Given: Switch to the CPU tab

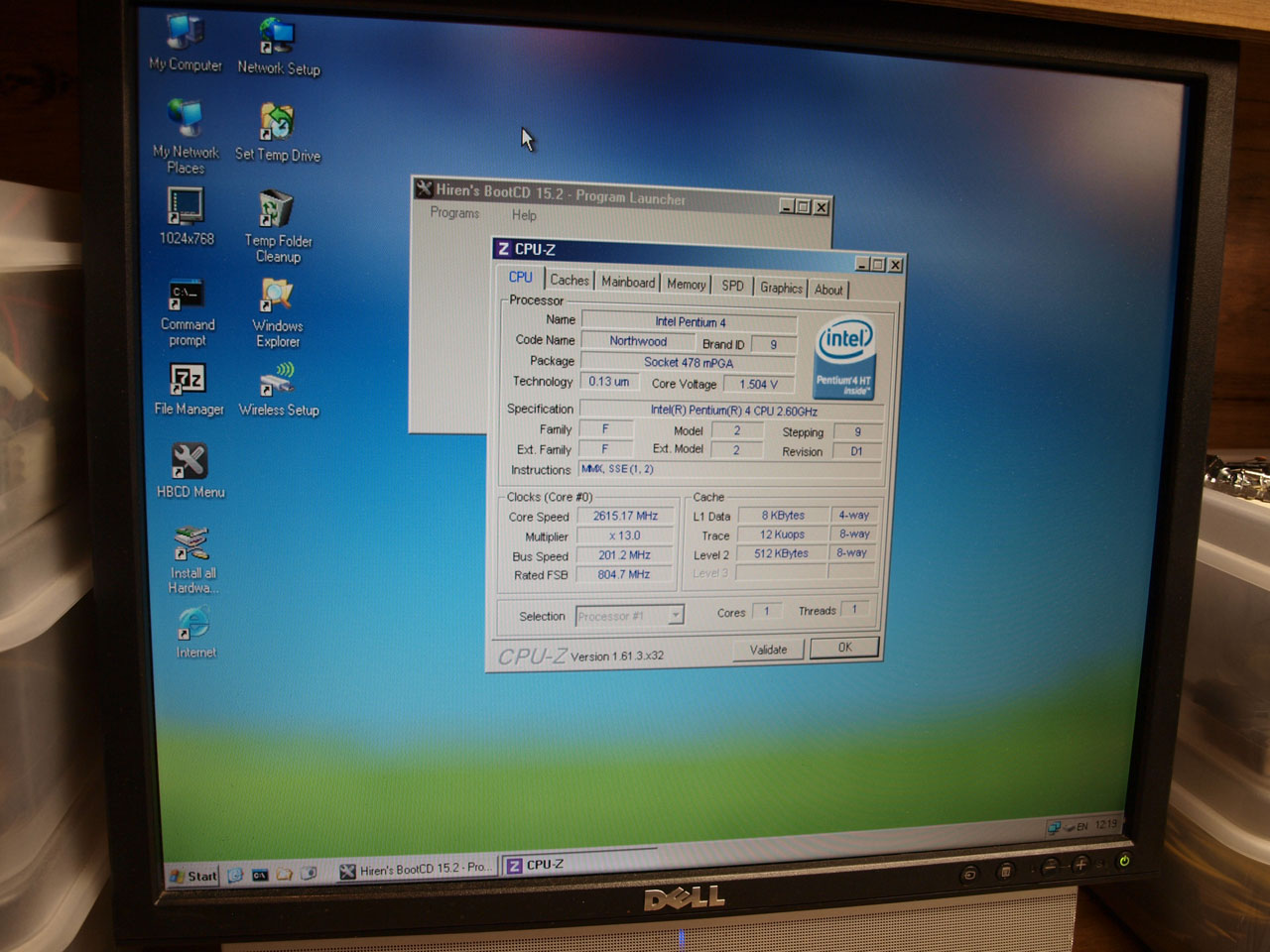Looking at the screenshot, I should (521, 278).
